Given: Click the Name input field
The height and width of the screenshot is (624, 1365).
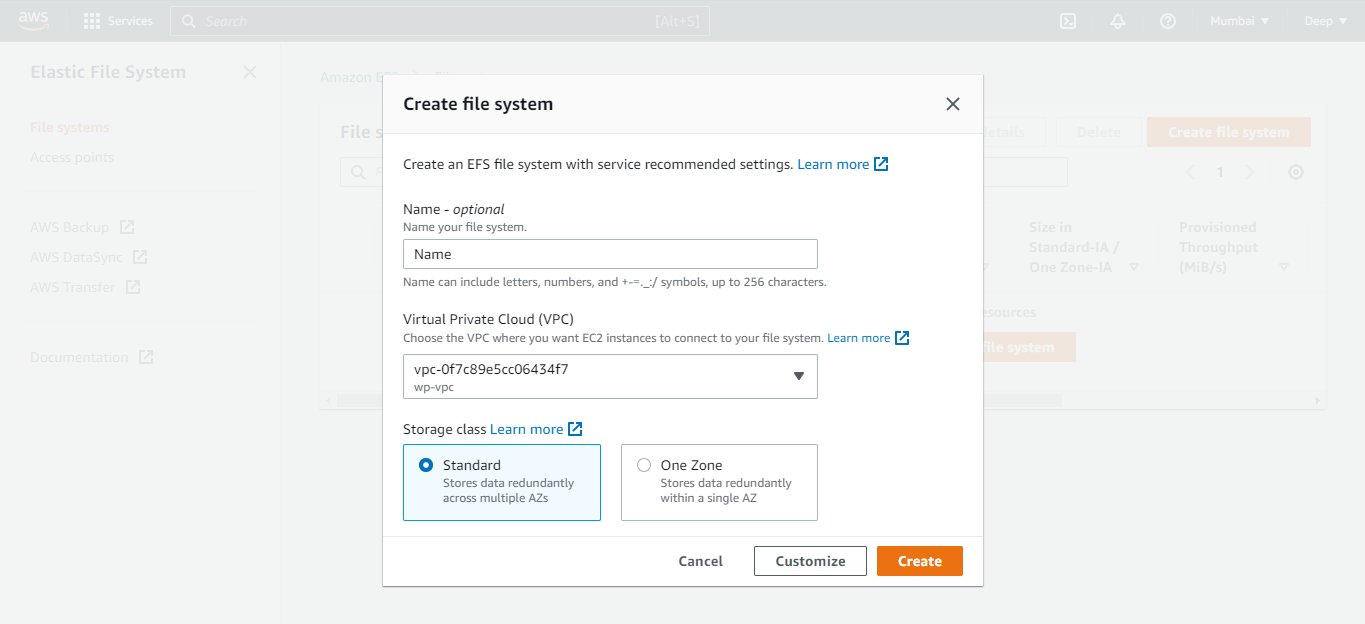Looking at the screenshot, I should click(x=610, y=254).
